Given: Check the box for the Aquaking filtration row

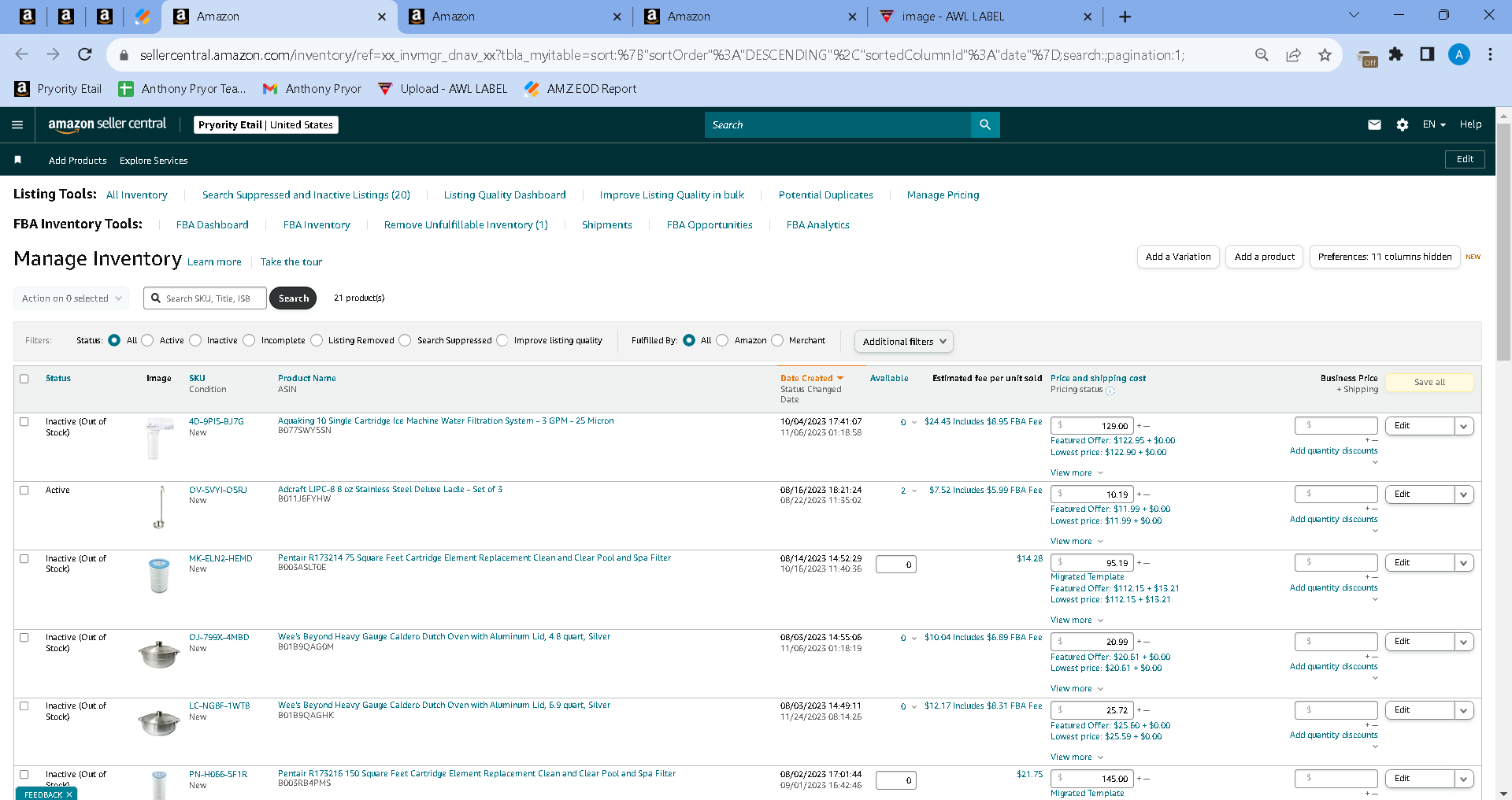Looking at the screenshot, I should 24,422.
